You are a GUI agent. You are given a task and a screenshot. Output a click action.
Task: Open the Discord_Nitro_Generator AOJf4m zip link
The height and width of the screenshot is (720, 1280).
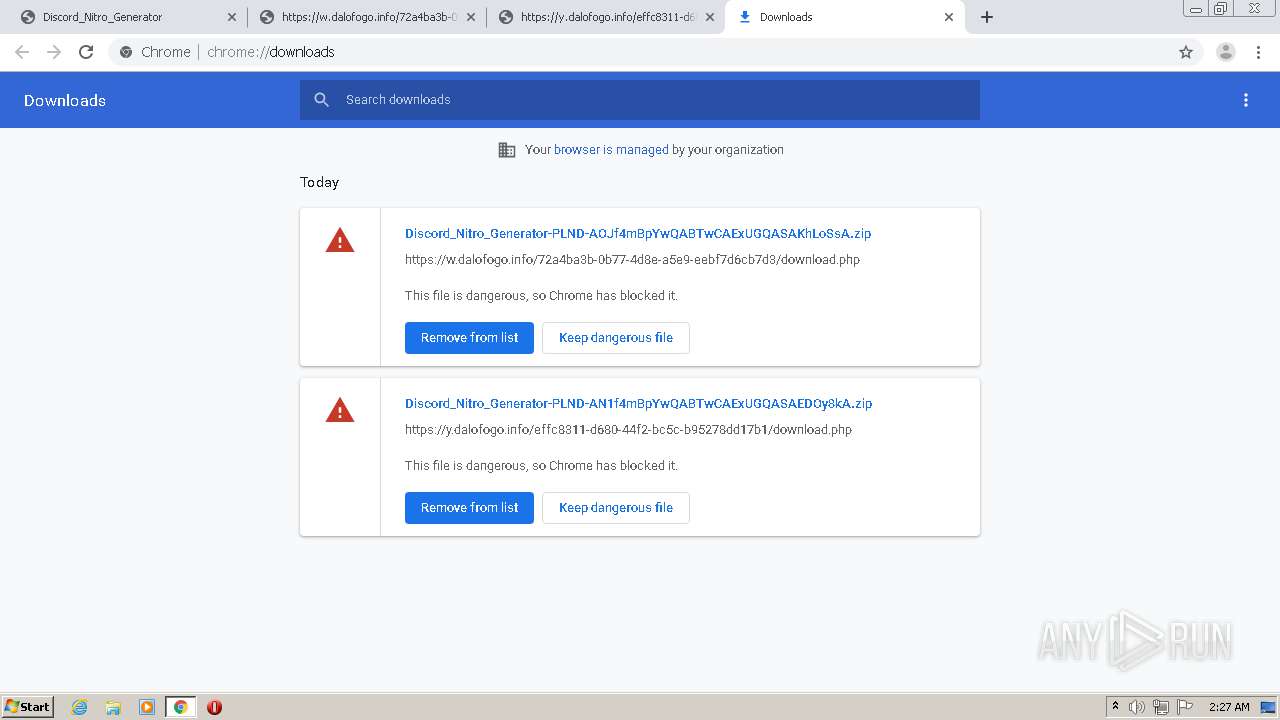pyautogui.click(x=638, y=234)
